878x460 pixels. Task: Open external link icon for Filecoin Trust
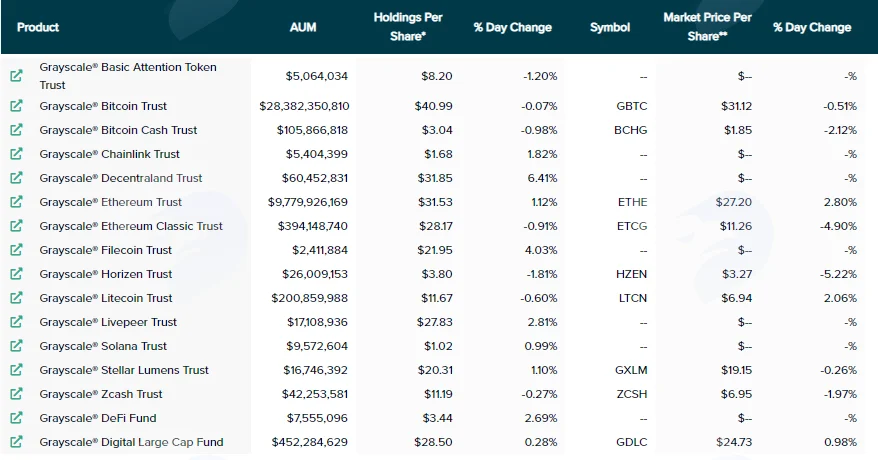point(16,250)
